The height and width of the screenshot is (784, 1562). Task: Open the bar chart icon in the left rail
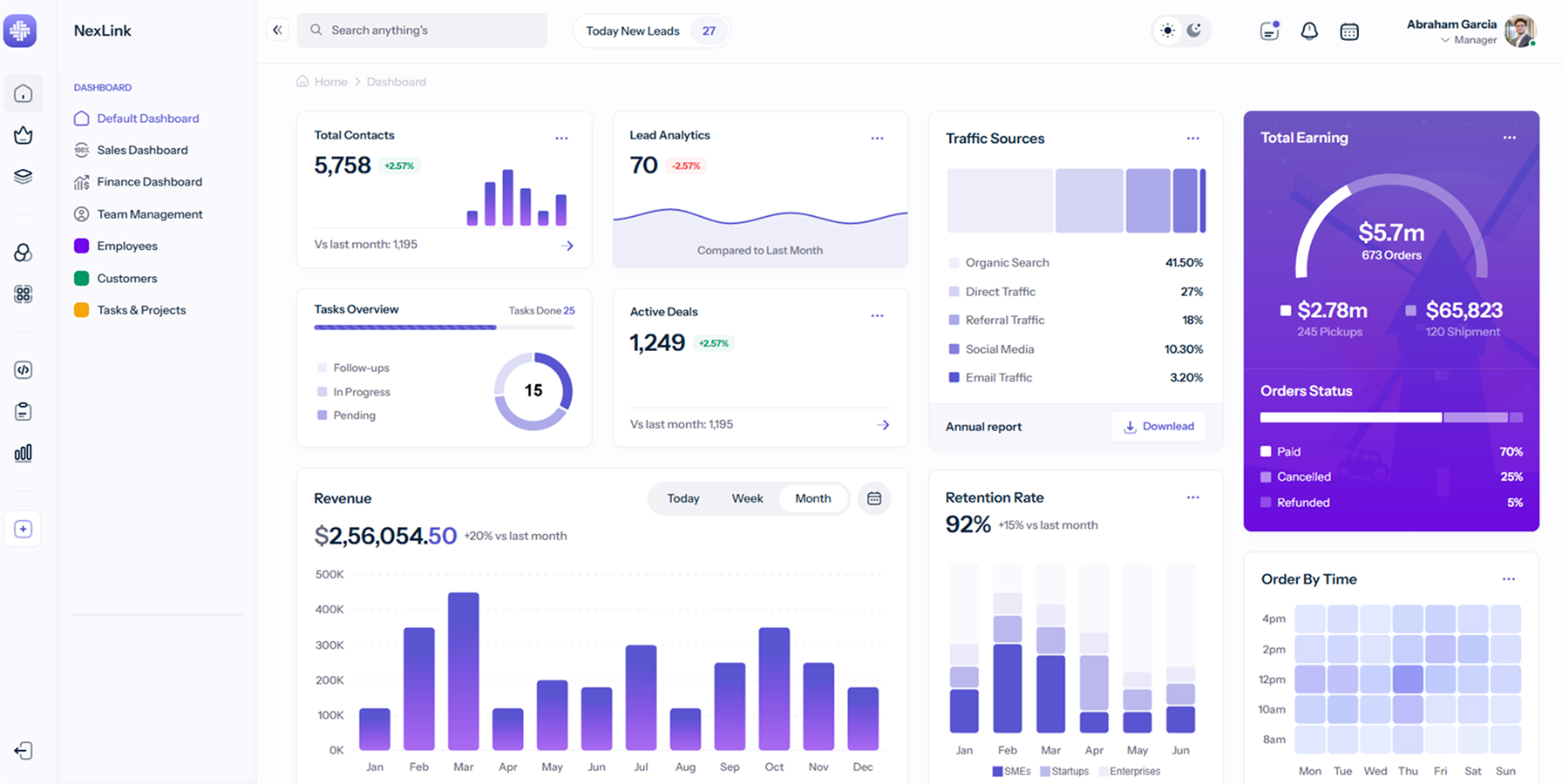pyautogui.click(x=24, y=453)
